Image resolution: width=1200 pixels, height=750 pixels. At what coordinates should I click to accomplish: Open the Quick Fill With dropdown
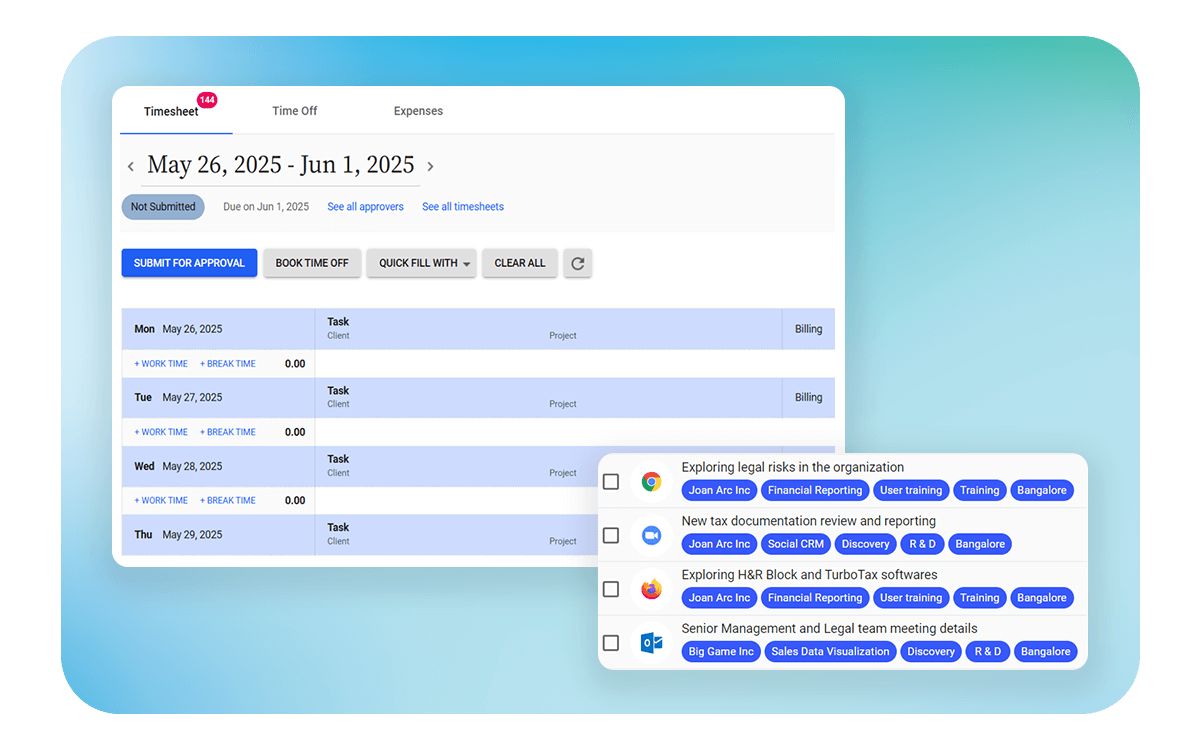[x=421, y=263]
